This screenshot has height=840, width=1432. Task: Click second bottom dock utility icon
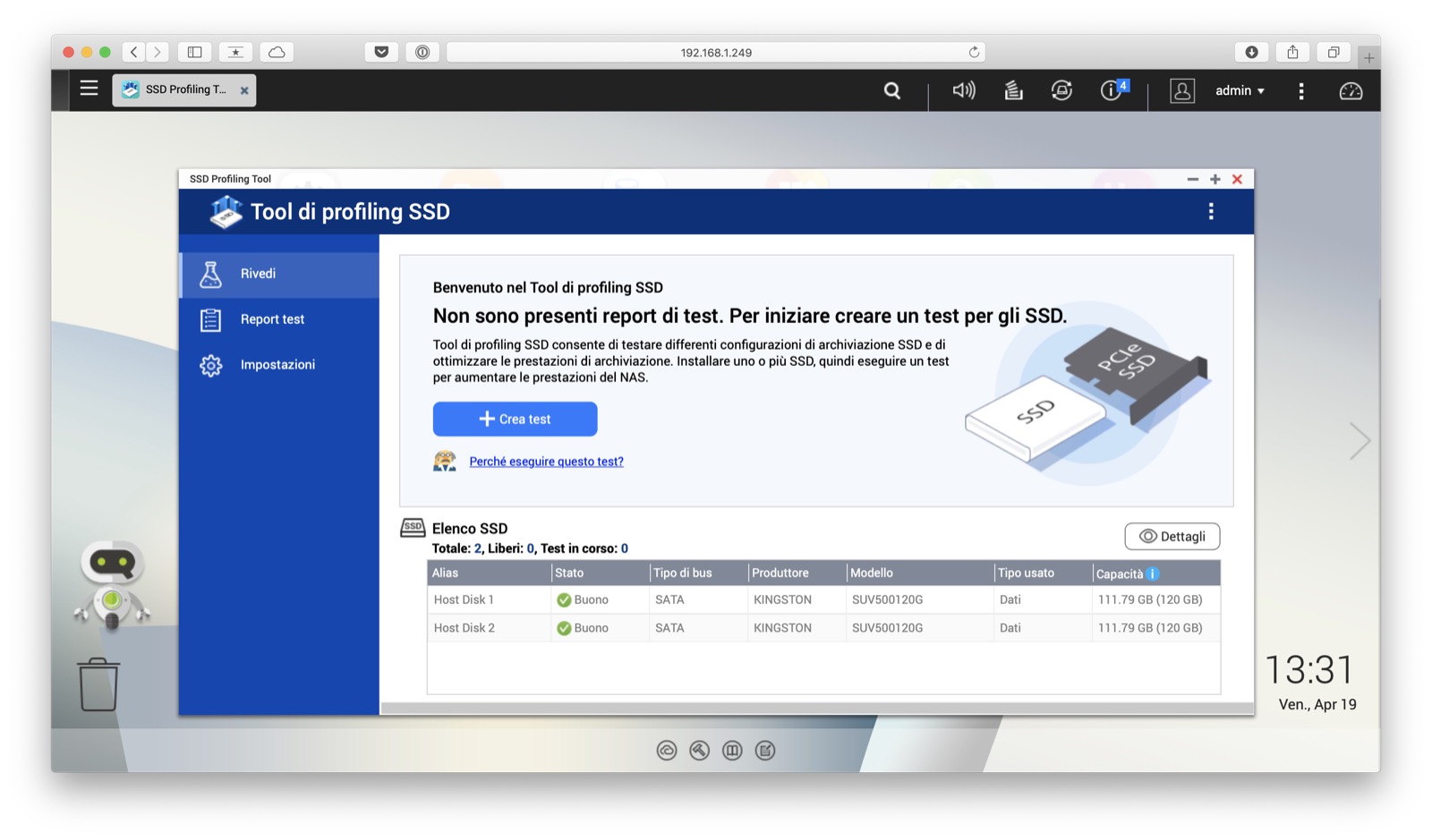[700, 751]
